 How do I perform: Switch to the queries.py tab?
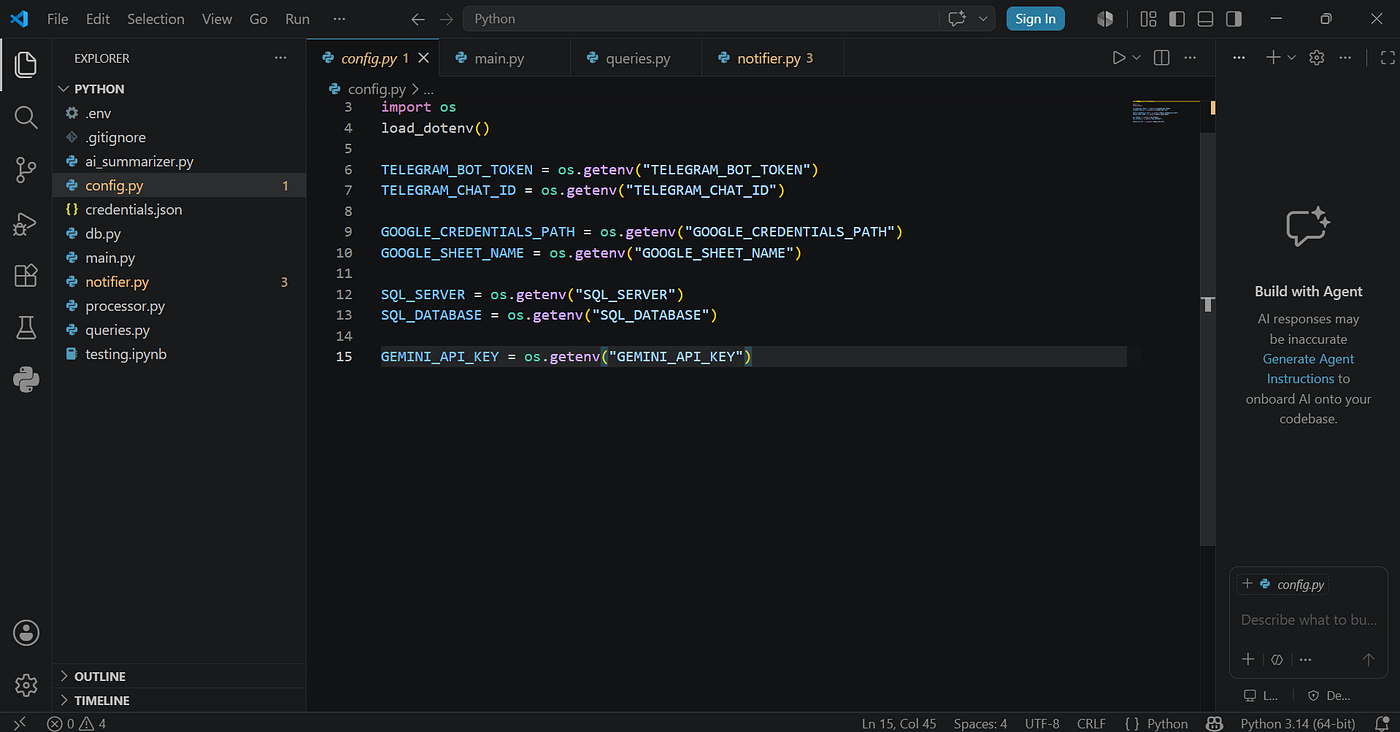pyautogui.click(x=638, y=59)
